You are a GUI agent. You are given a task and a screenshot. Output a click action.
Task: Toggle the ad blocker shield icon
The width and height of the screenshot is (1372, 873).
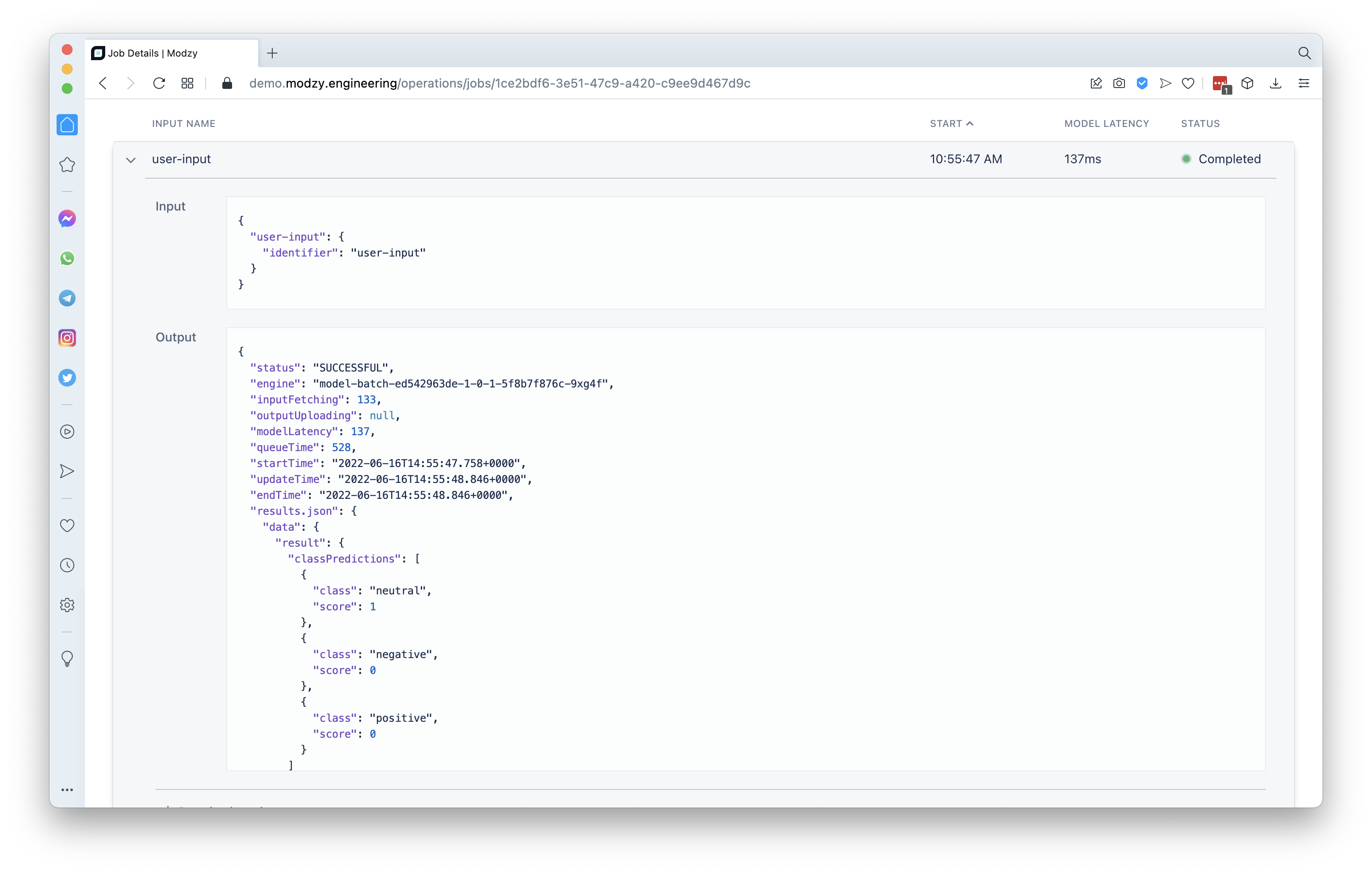1142,83
